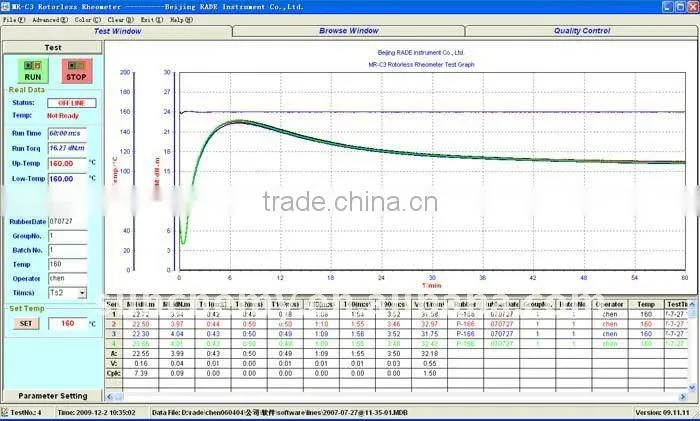
Task: Open the Help menu
Action: point(181,20)
